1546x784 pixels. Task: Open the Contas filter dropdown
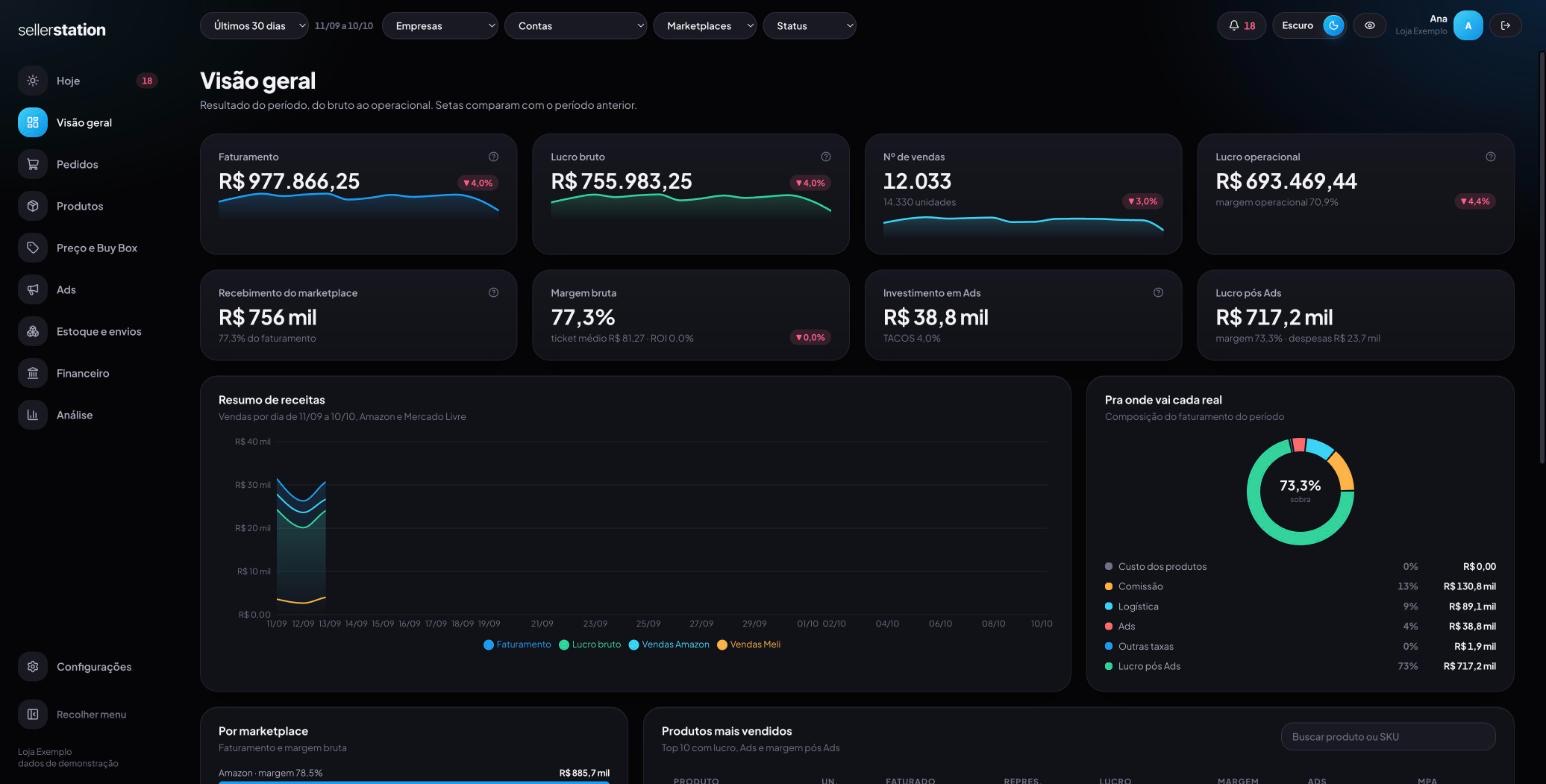(576, 26)
